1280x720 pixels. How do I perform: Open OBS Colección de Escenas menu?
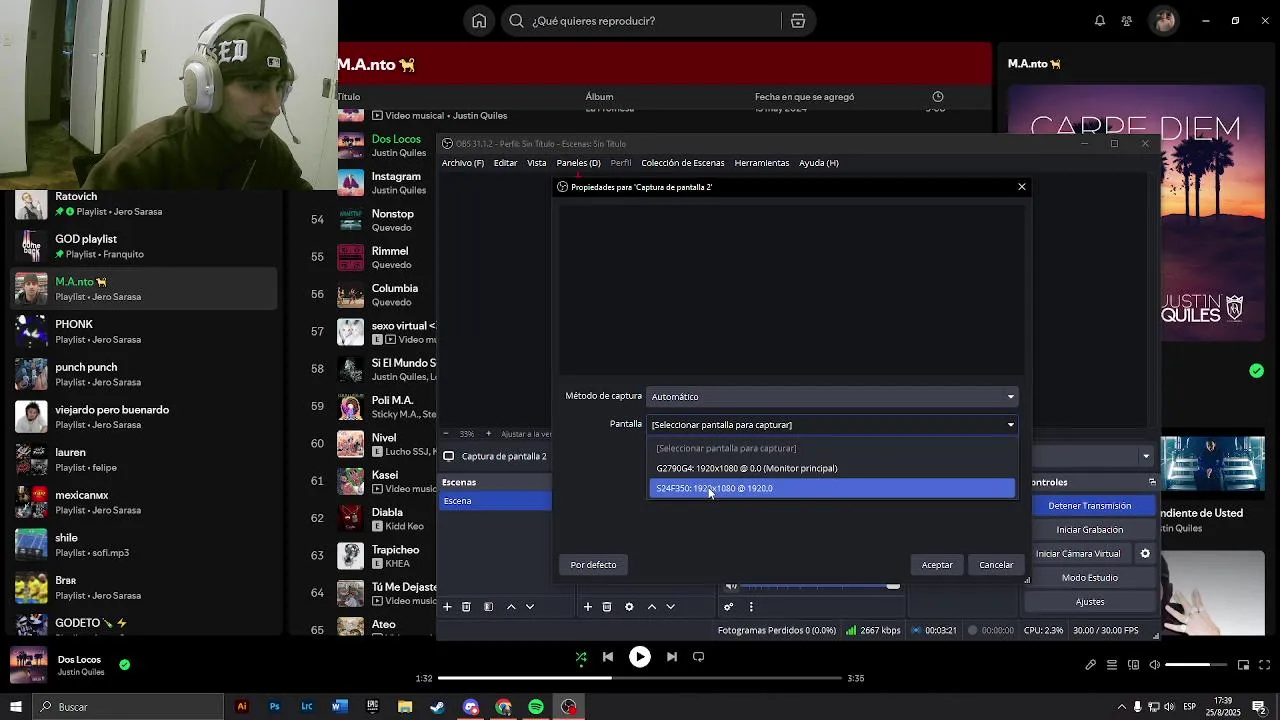[x=682, y=163]
